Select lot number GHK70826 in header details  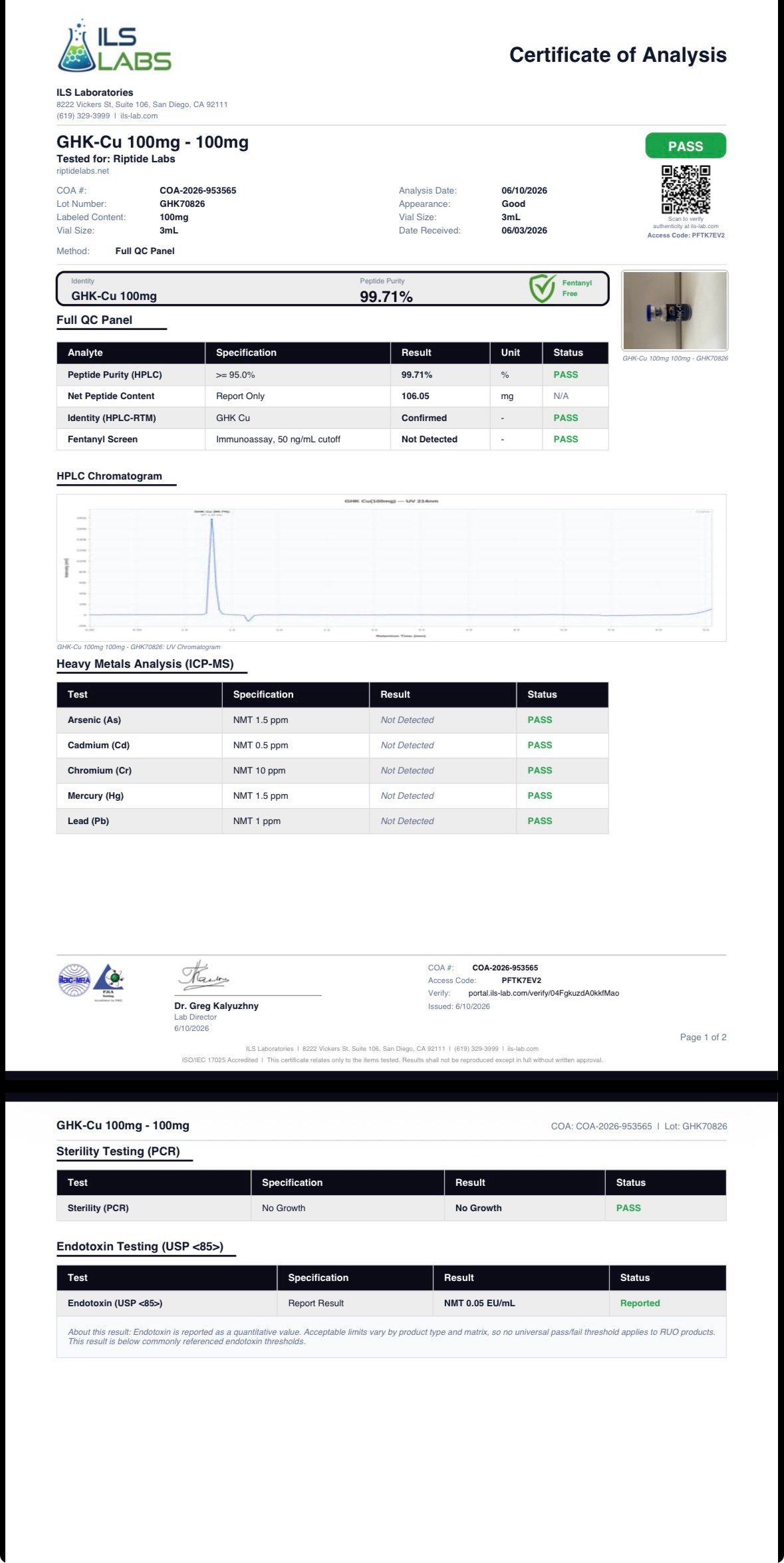182,204
